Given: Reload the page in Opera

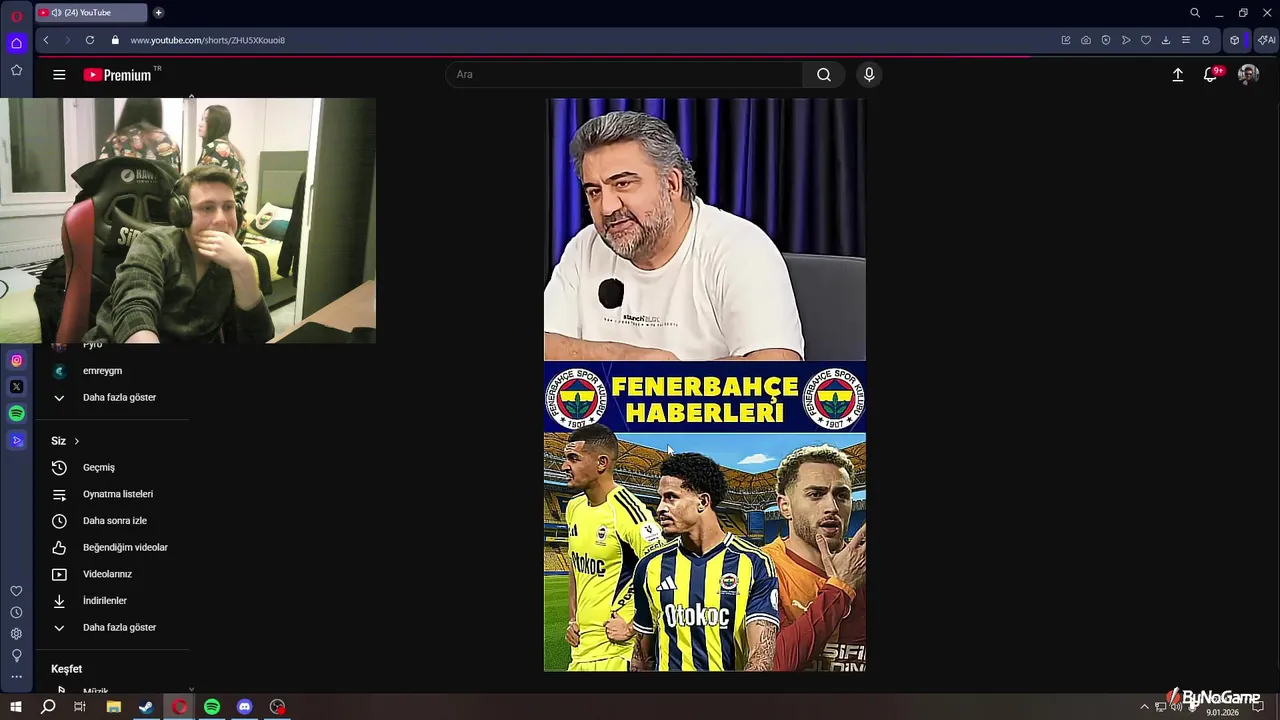Looking at the screenshot, I should 90,40.
